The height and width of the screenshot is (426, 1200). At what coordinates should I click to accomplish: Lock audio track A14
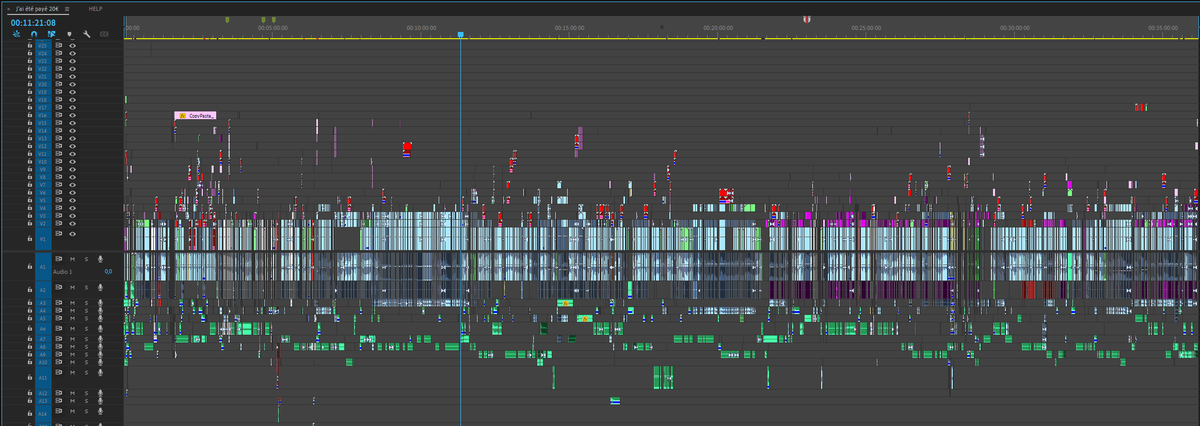[30, 413]
